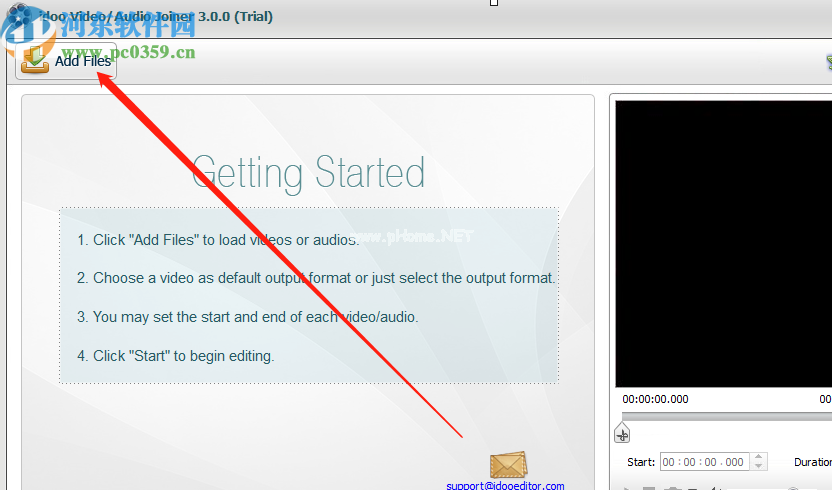Click the black video preview area
Image resolution: width=832 pixels, height=490 pixels.
[x=723, y=244]
